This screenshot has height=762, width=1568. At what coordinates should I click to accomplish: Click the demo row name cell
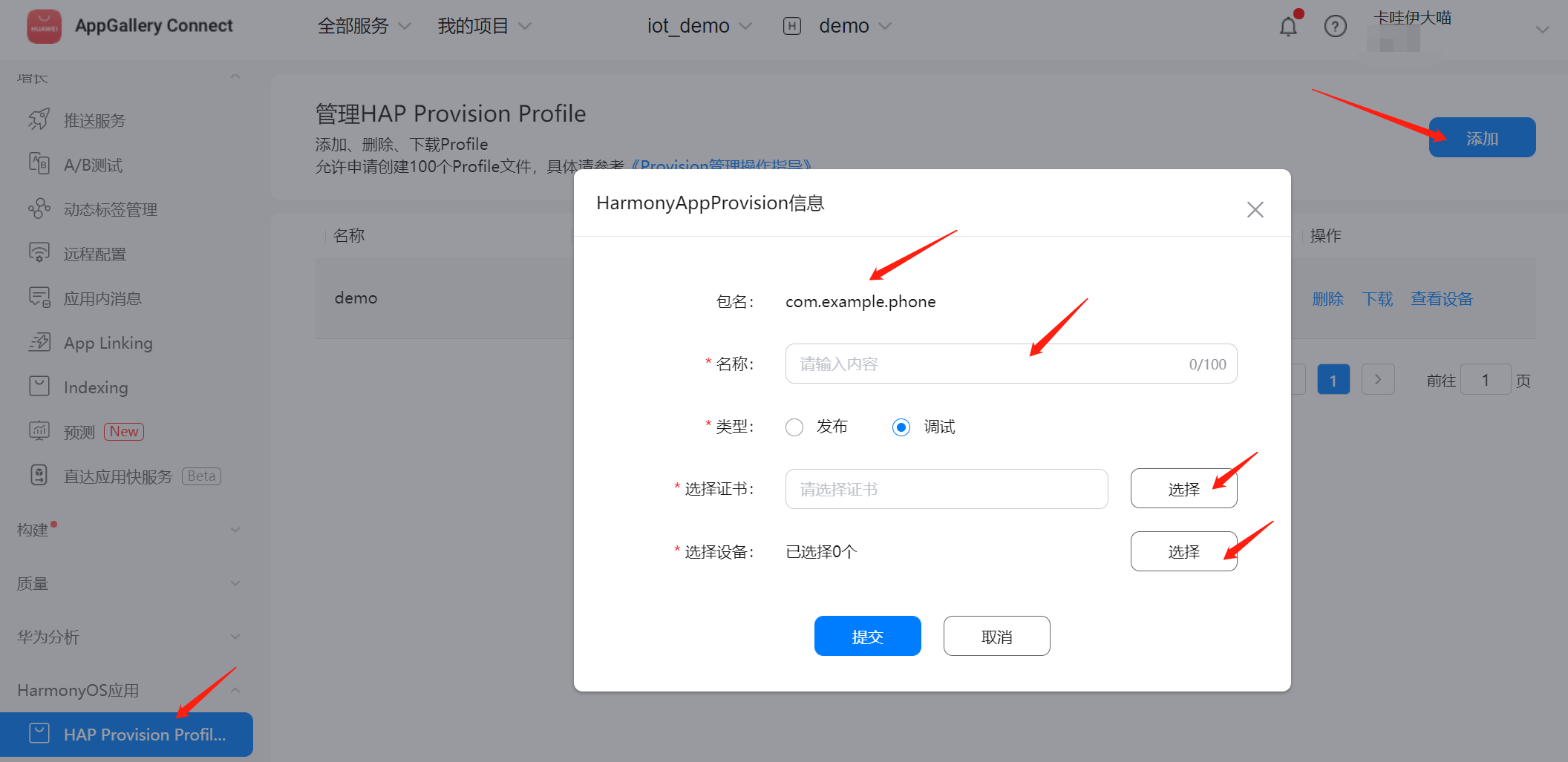tap(356, 298)
